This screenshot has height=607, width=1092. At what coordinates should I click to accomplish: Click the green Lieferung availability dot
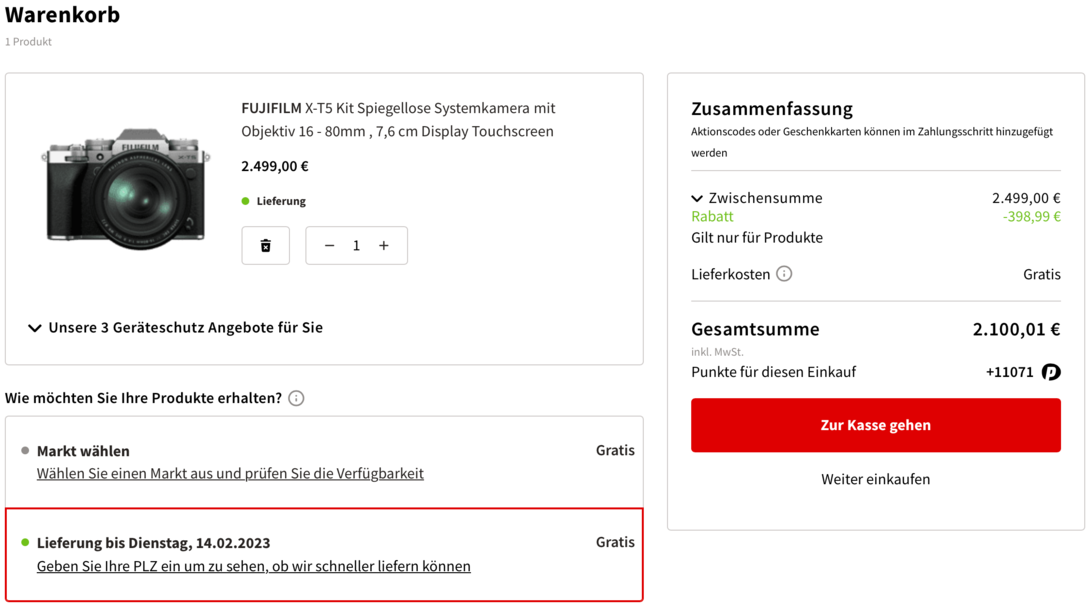[x=246, y=201]
